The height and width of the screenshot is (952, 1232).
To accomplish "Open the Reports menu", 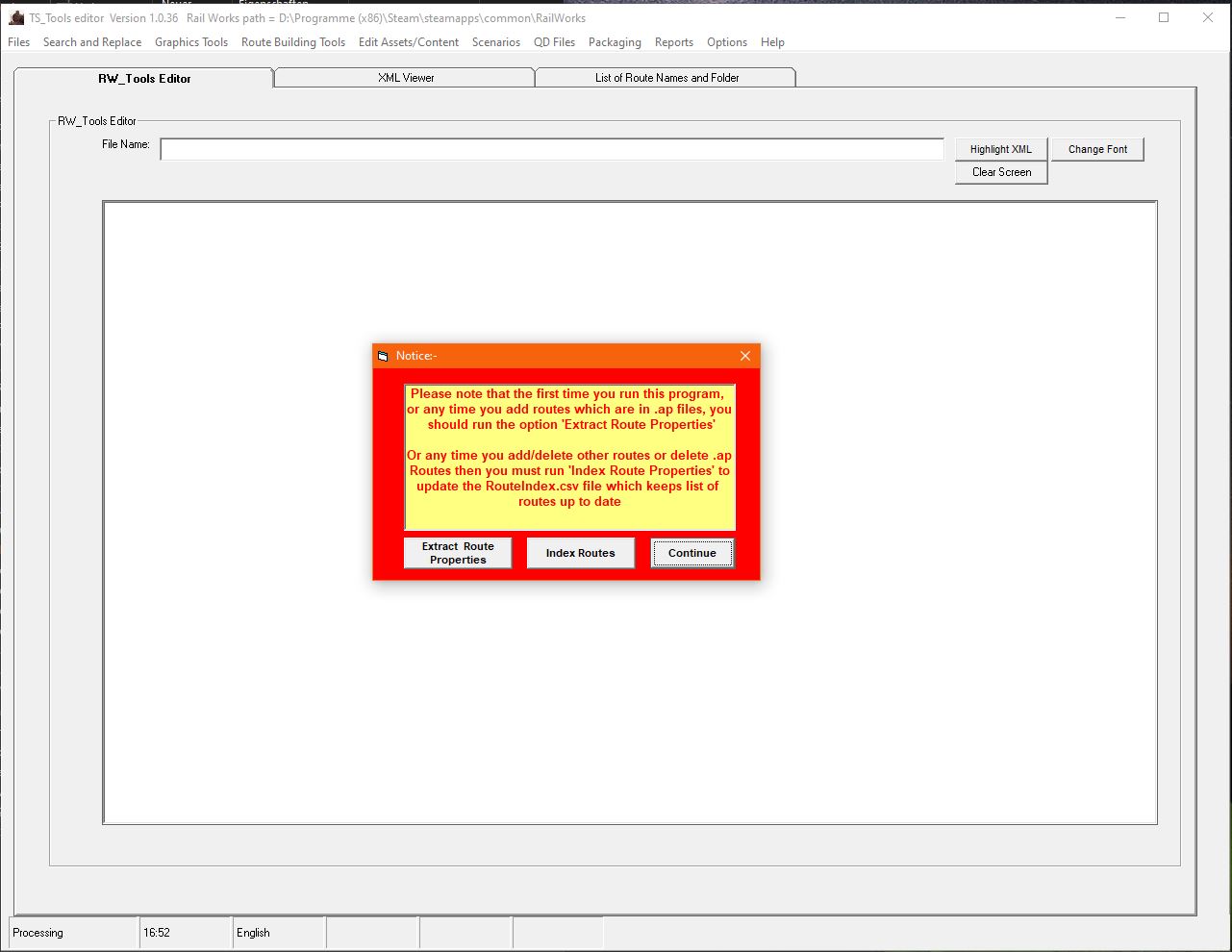I will tap(674, 42).
